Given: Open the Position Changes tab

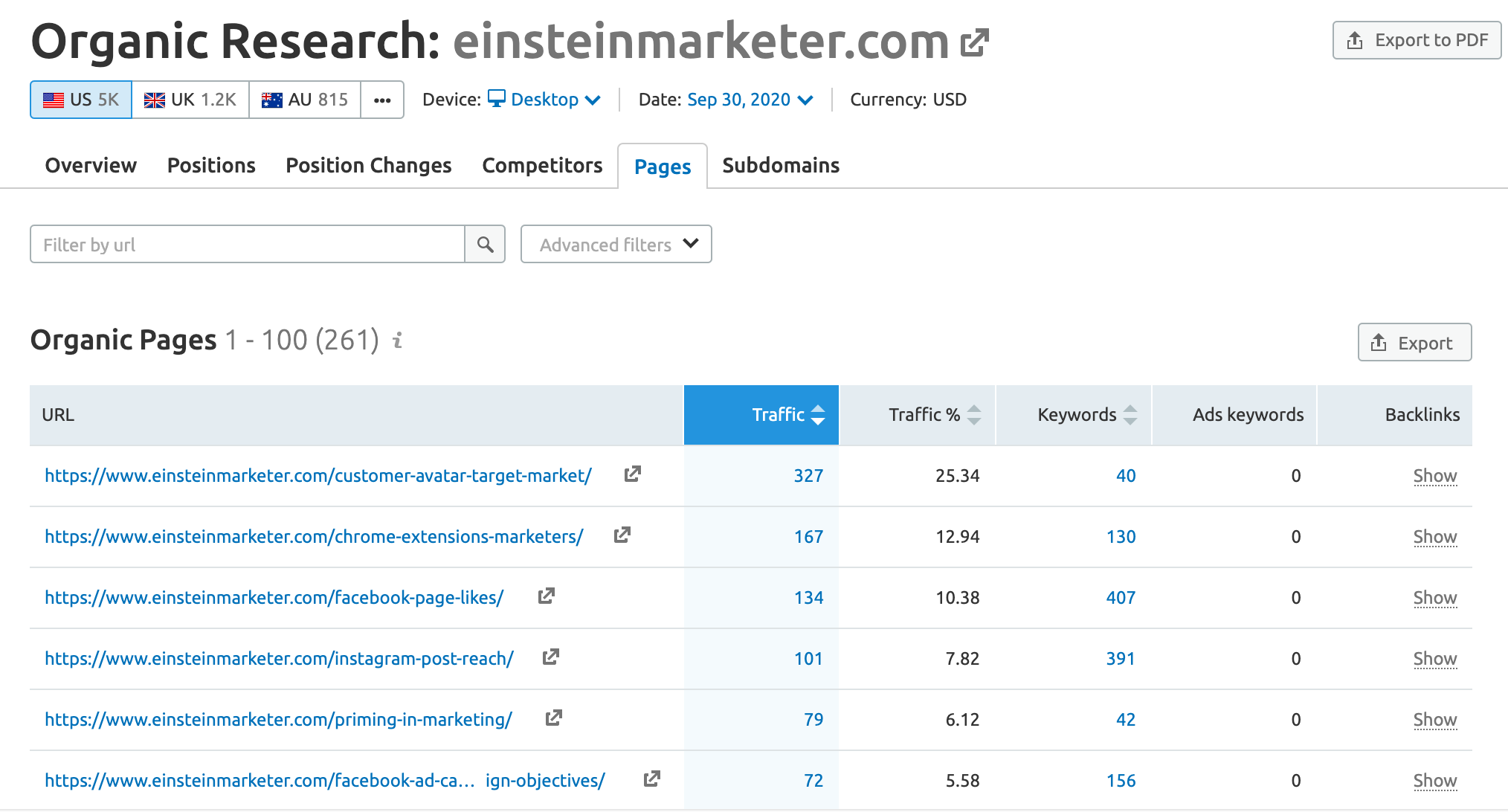Looking at the screenshot, I should tap(369, 165).
